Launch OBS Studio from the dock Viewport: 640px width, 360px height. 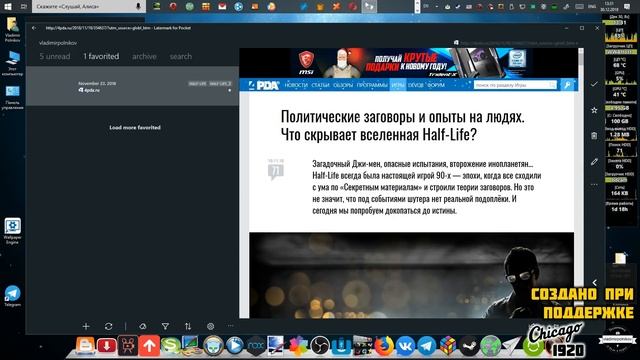[320, 346]
